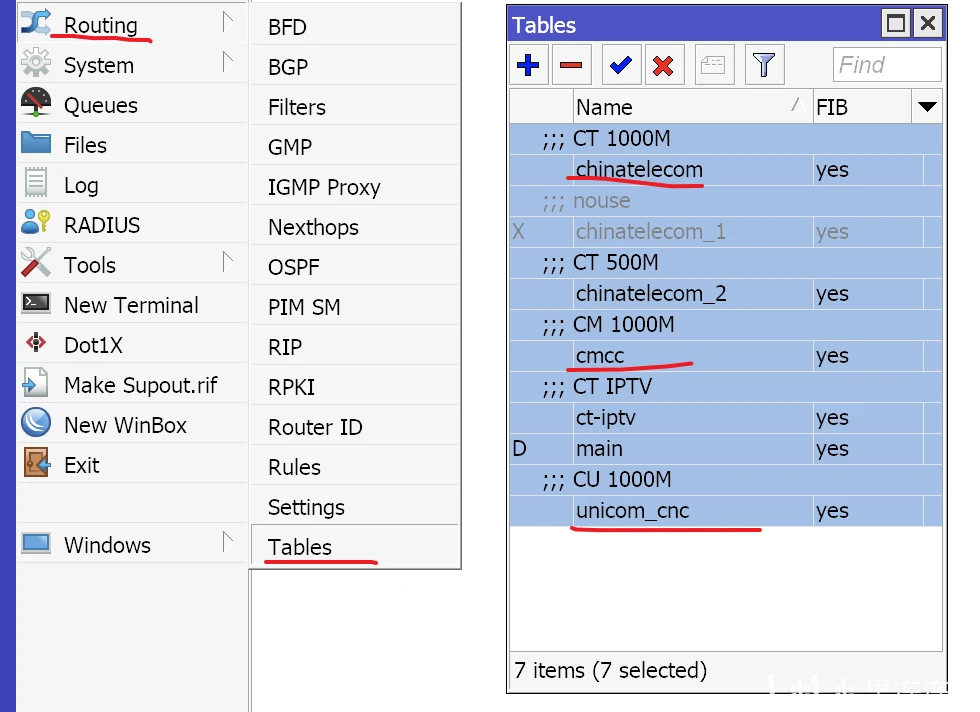Expand the Tools submenu arrow
The height and width of the screenshot is (712, 980).
click(x=228, y=263)
